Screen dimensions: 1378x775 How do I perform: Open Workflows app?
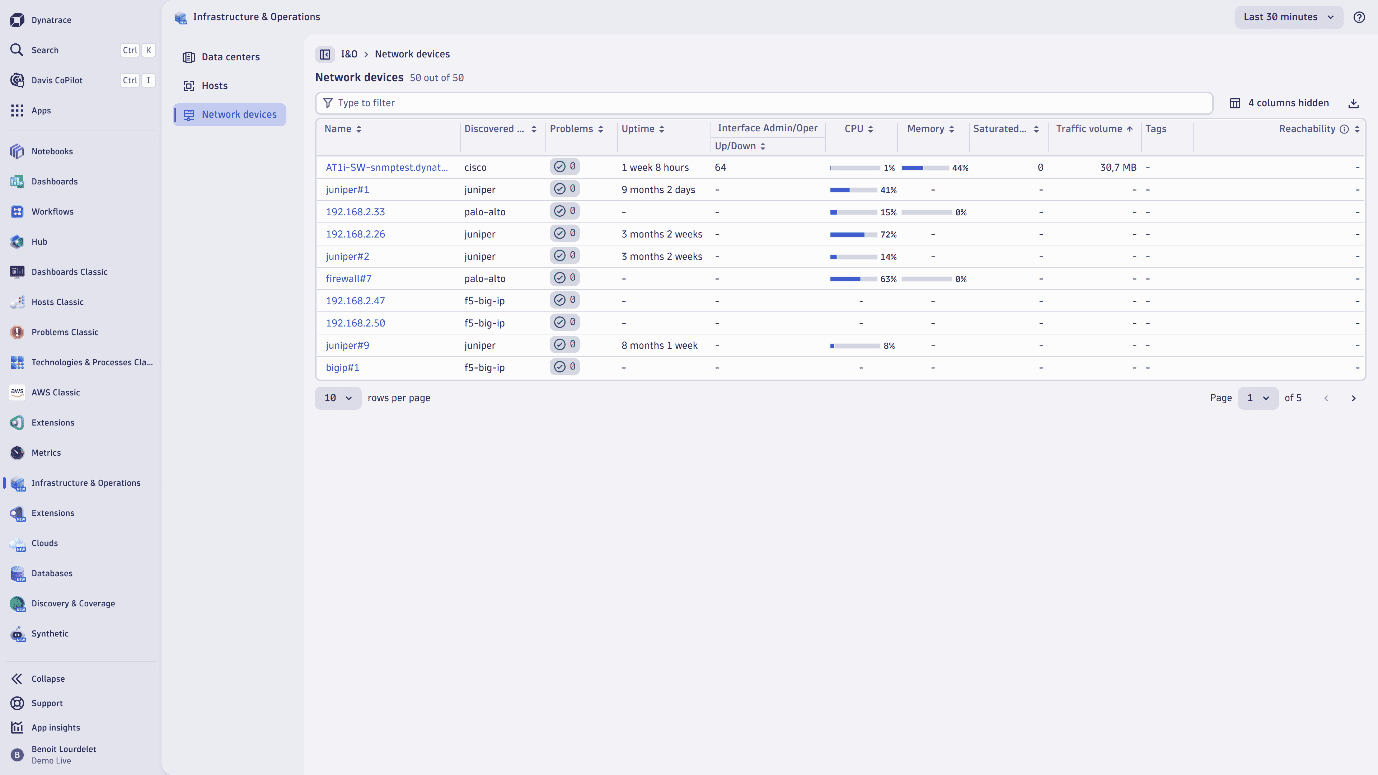52,212
